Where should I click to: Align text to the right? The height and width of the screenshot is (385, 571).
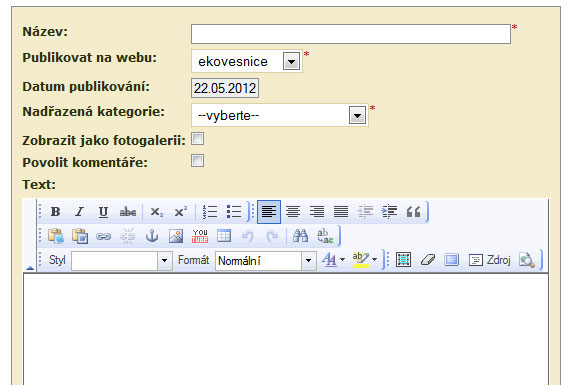317,212
